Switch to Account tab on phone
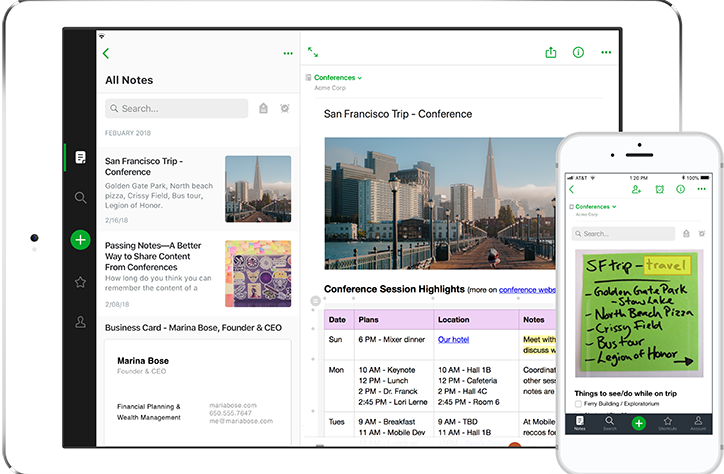 tap(698, 423)
